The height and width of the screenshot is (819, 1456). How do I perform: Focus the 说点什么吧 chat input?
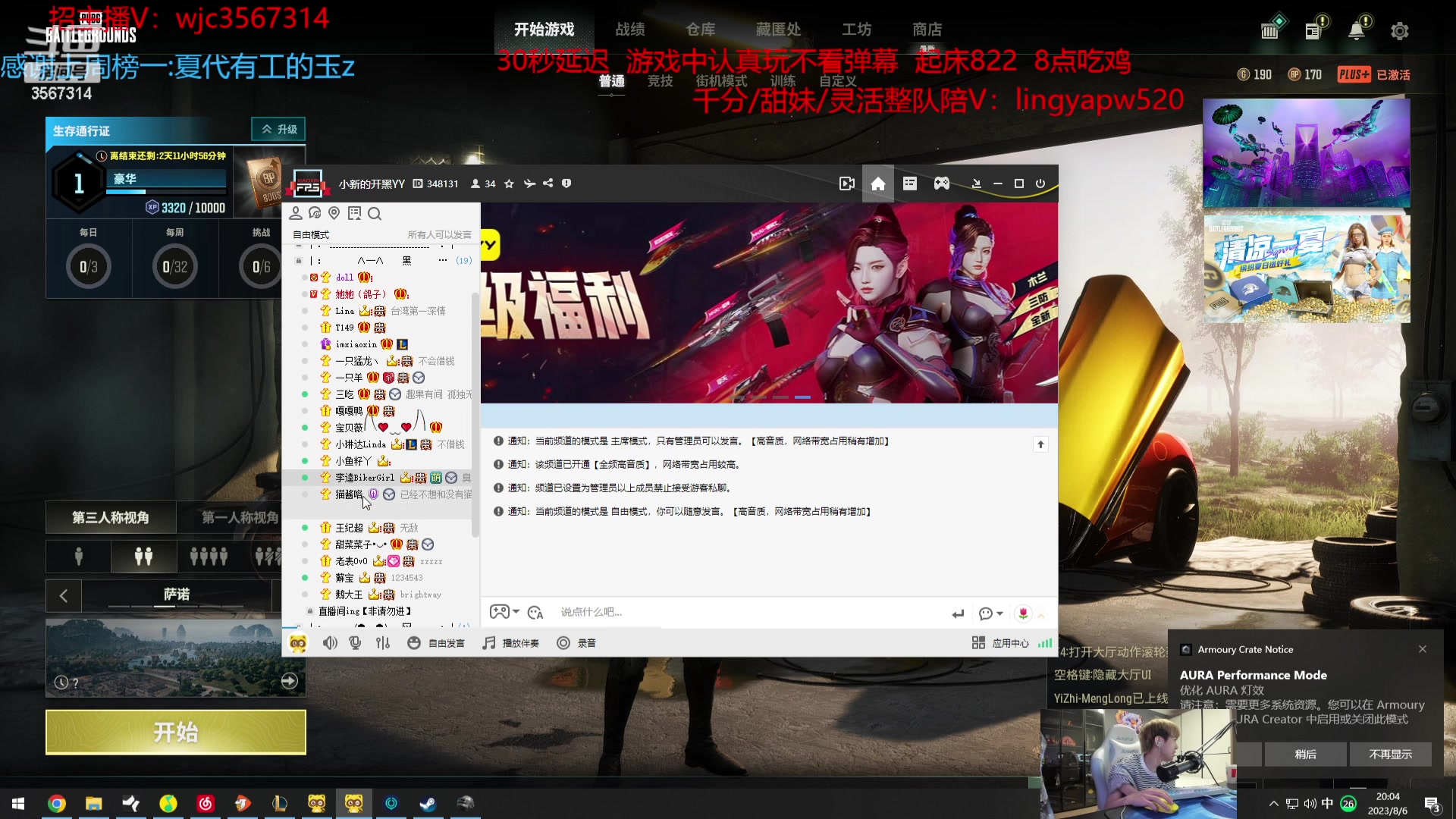coord(751,612)
